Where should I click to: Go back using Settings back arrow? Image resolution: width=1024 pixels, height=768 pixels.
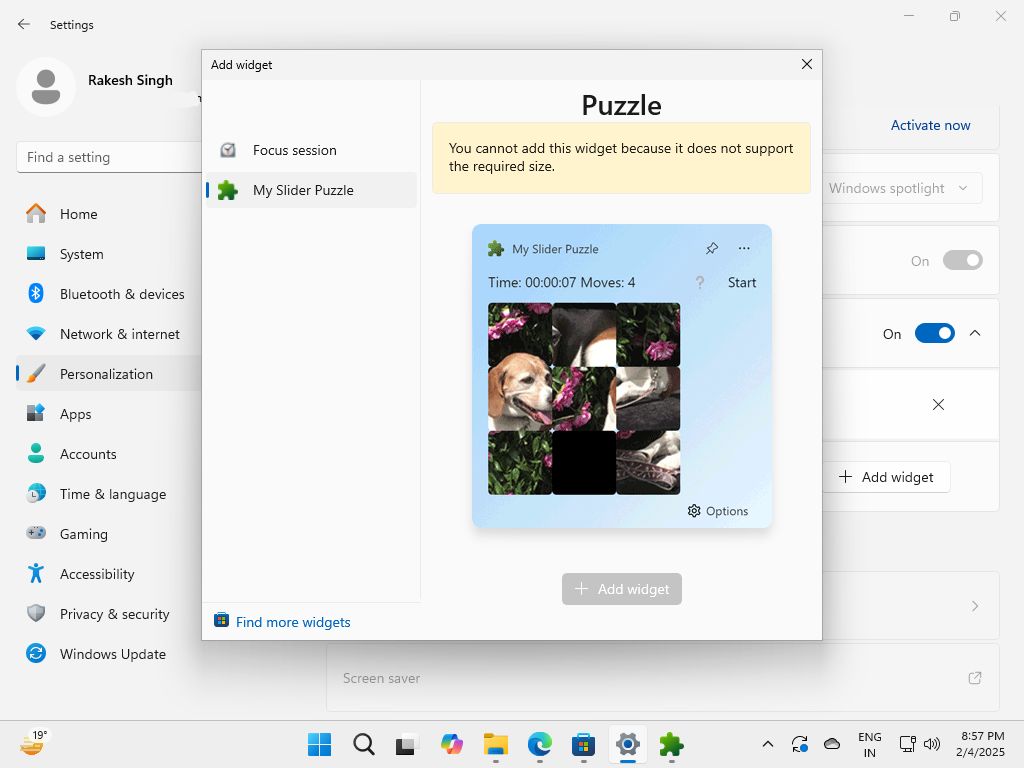[x=24, y=24]
